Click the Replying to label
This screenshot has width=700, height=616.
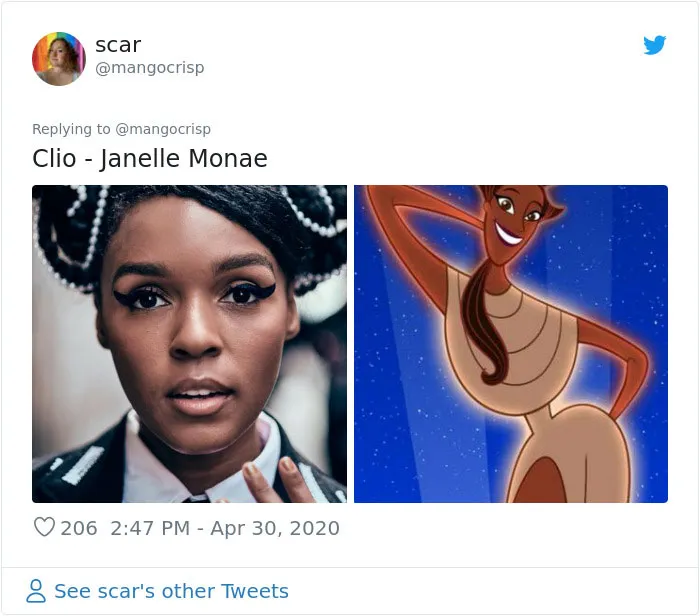pos(71,129)
